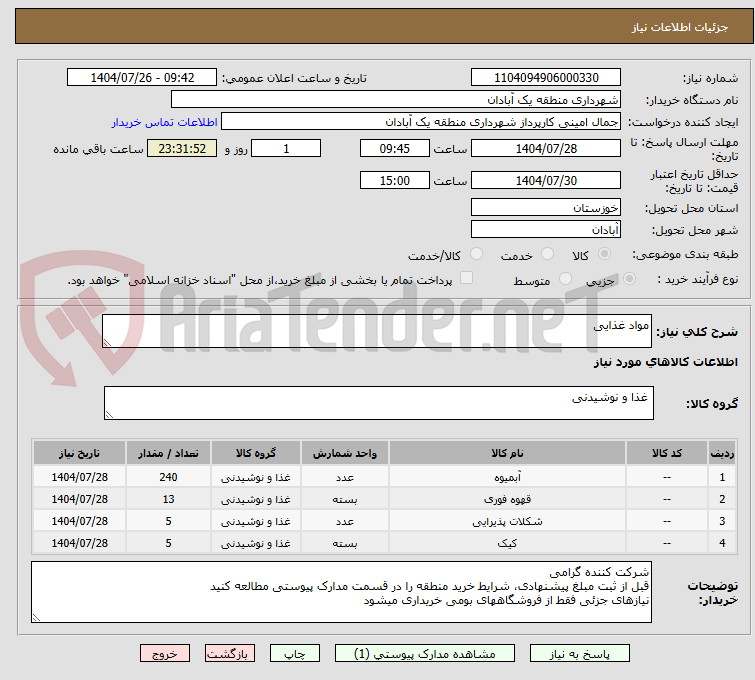Click the جزئیات اطلاعات نیاز header title
Viewport: 755px width, 680px height.
click(679, 27)
